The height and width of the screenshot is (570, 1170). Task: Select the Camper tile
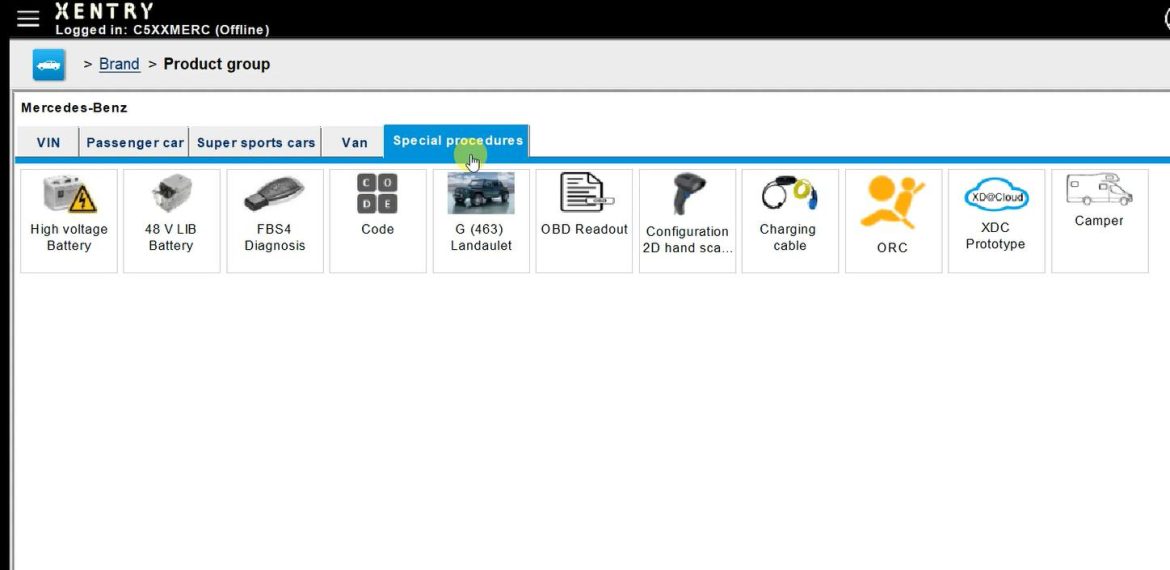coord(1099,220)
